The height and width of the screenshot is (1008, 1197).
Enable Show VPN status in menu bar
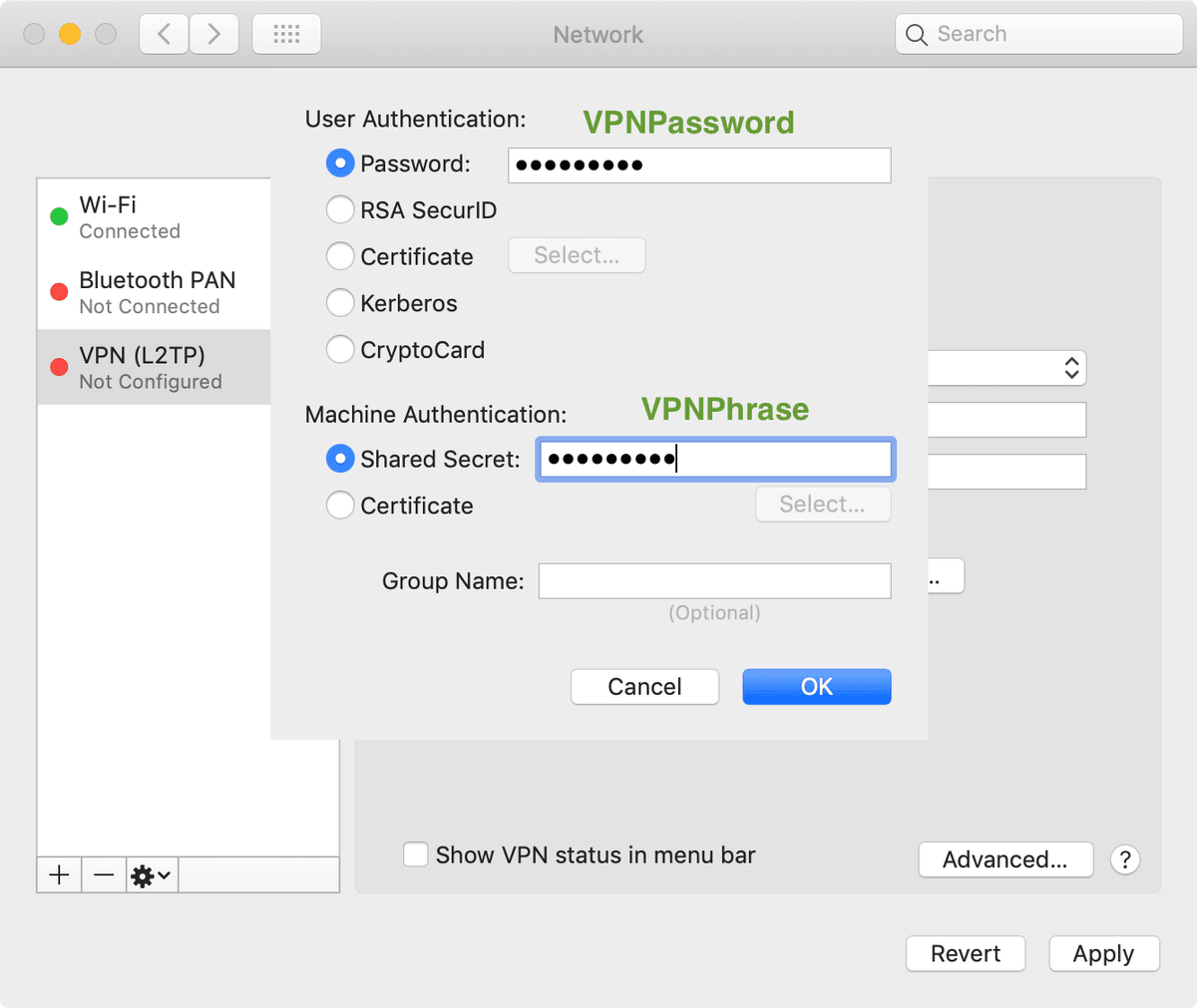pyautogui.click(x=415, y=854)
